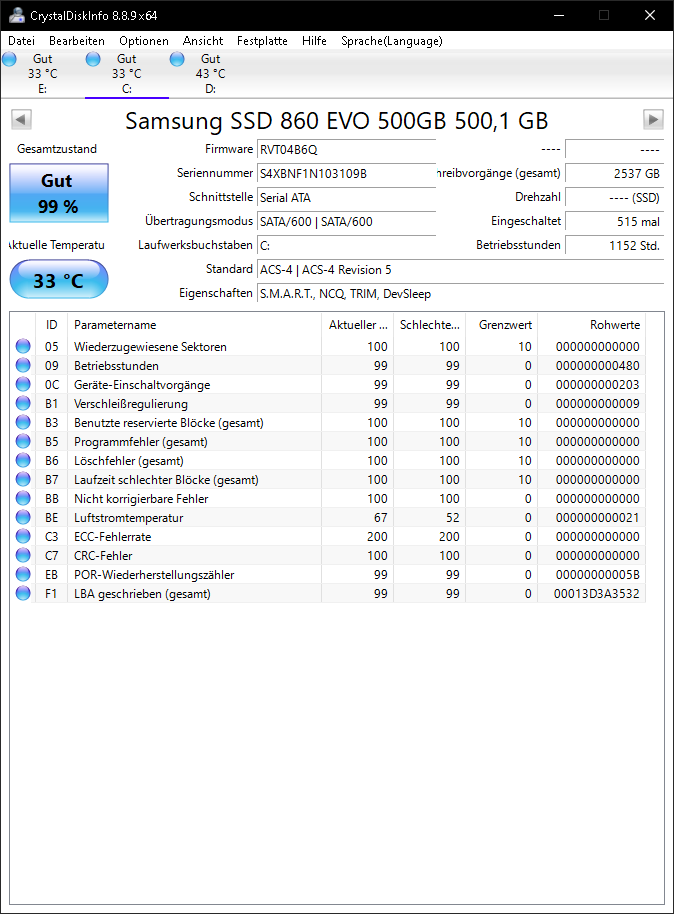Click status orb for Nicht korrigierbare Fehler
This screenshot has height=914, width=674.
(23, 499)
